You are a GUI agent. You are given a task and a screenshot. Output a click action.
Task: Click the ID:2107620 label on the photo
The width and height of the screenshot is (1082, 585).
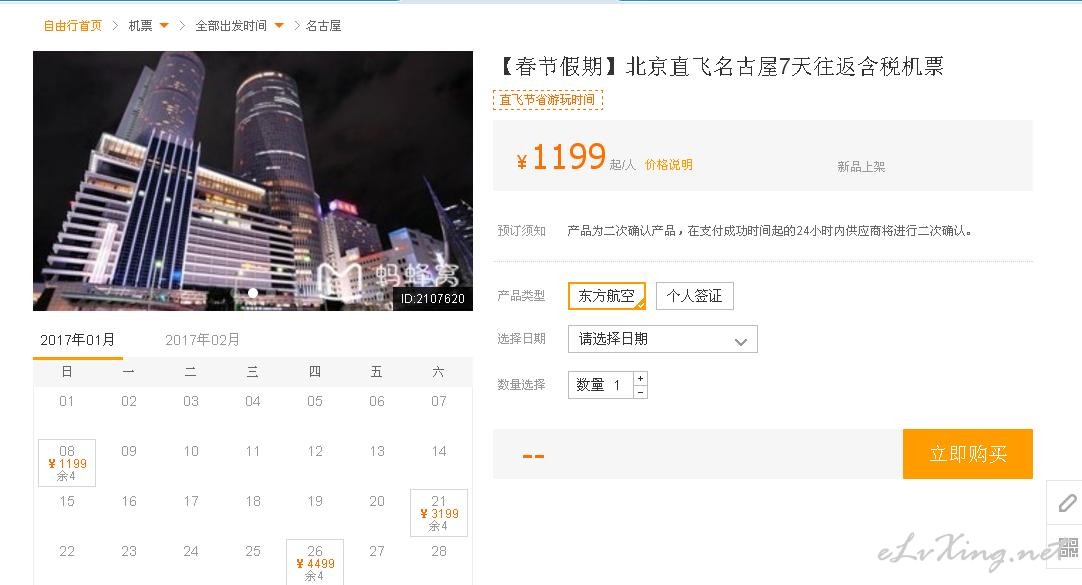click(433, 299)
